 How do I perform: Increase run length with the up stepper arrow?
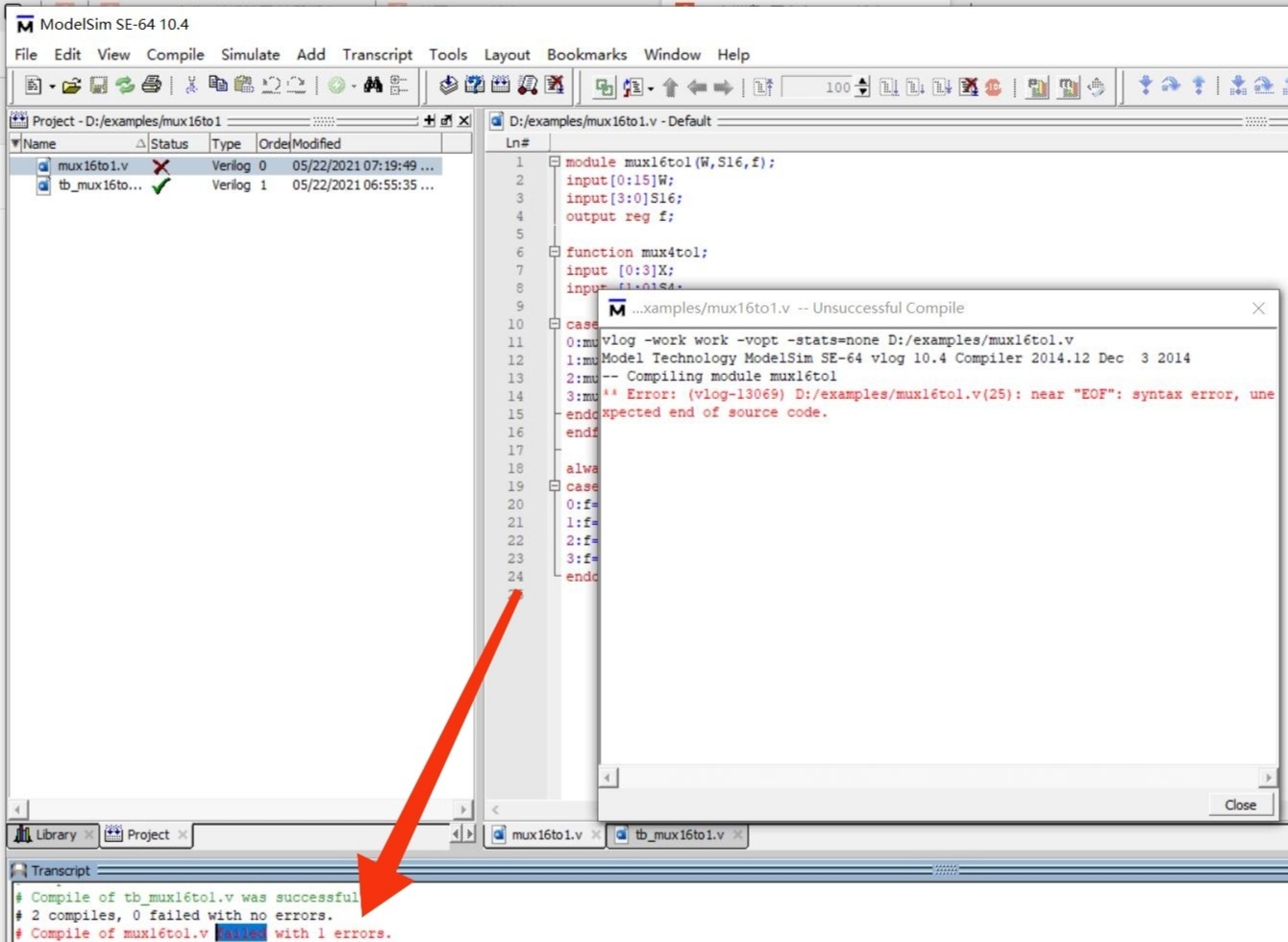[x=862, y=83]
